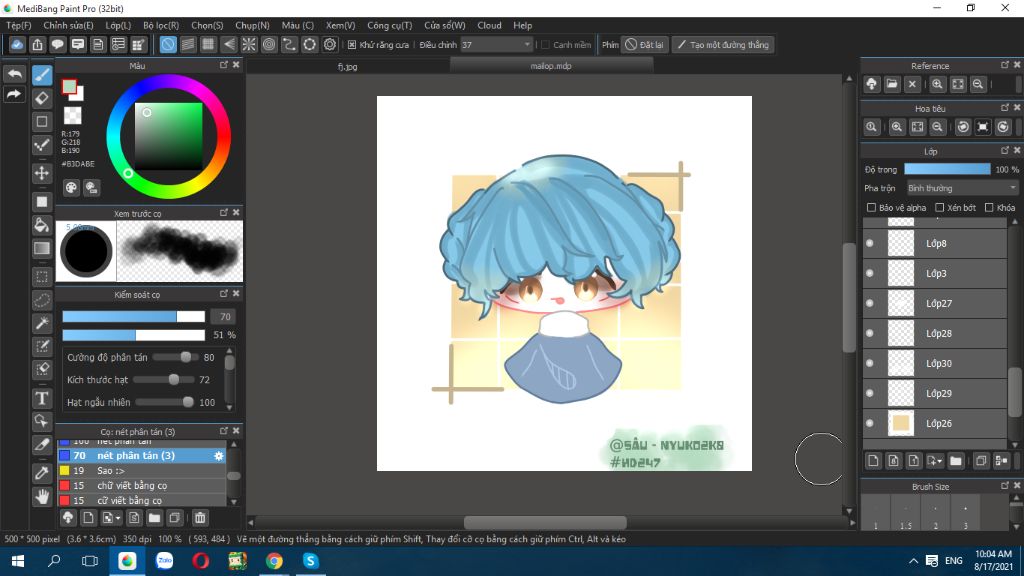Select the Bucket fill tool
Viewport: 1024px width, 576px height.
42,225
